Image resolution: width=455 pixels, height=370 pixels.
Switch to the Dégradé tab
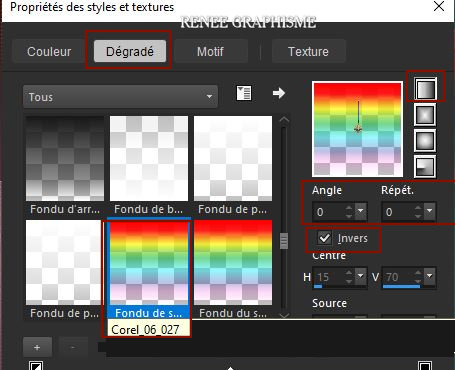click(x=130, y=51)
